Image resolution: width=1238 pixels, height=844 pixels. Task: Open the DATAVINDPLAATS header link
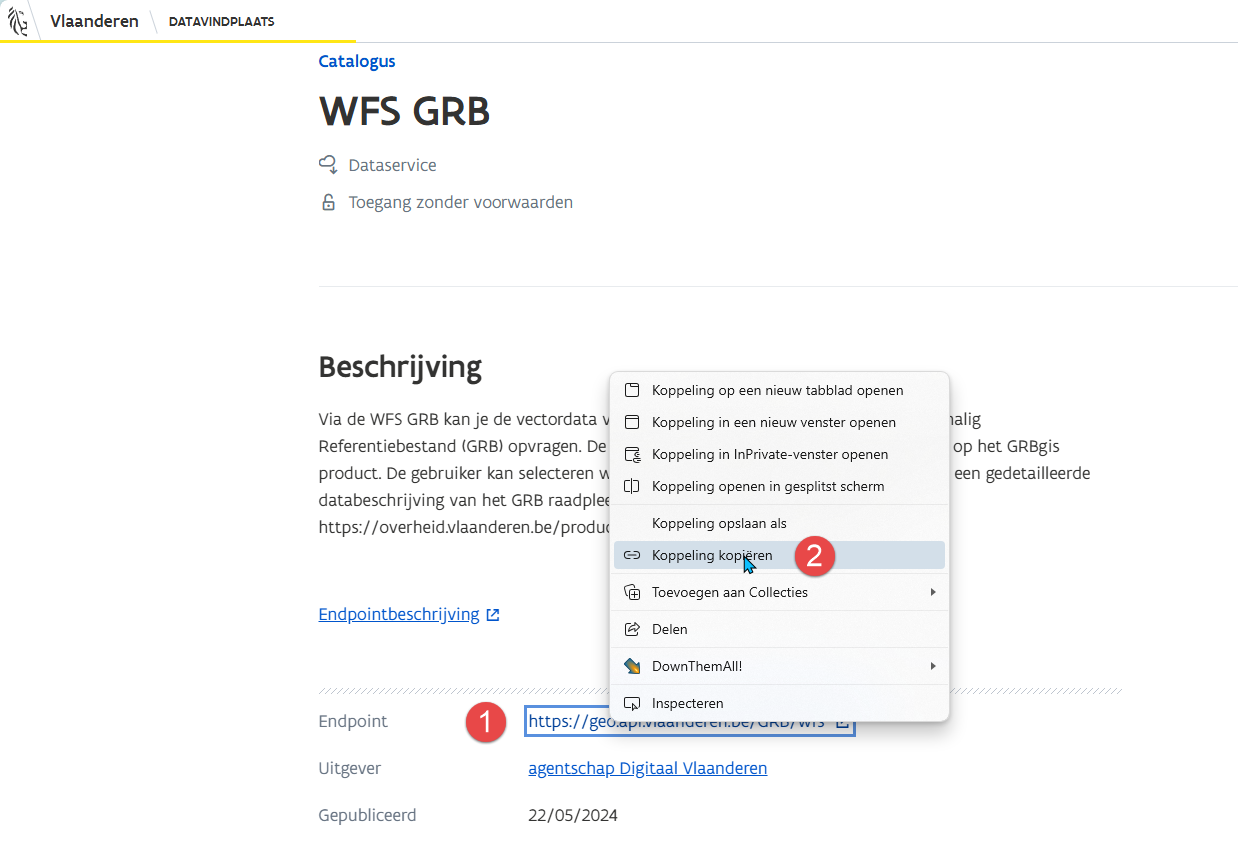(x=222, y=21)
